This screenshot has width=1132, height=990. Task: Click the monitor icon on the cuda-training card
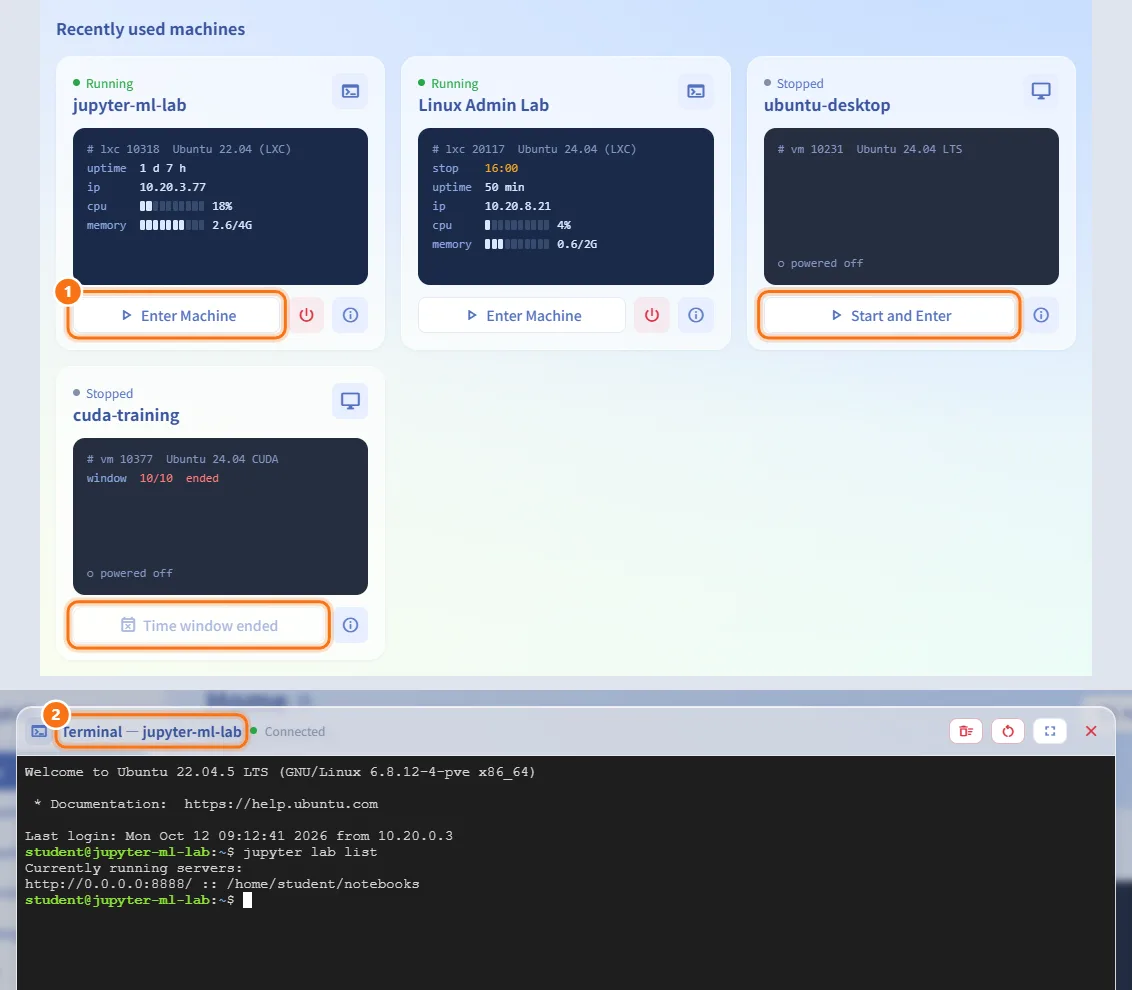click(x=350, y=401)
